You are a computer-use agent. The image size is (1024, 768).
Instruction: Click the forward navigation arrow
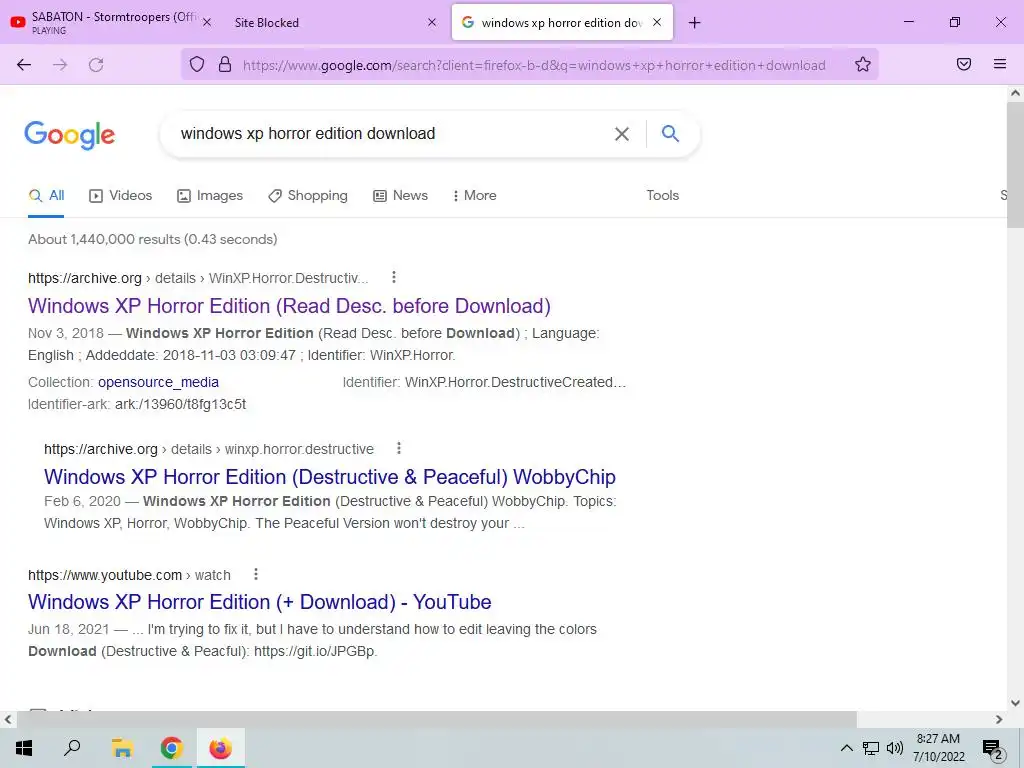[x=60, y=65]
